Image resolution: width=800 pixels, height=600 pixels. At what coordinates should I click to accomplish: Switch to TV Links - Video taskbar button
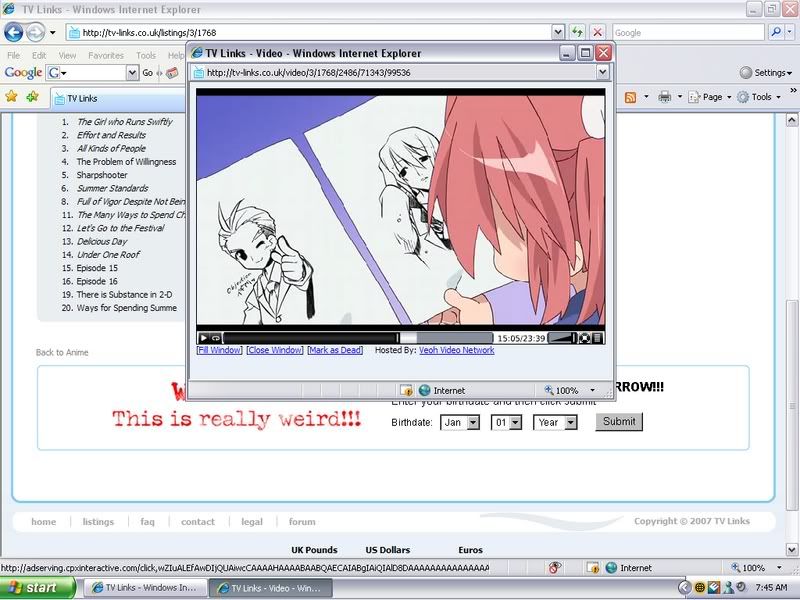[271, 588]
